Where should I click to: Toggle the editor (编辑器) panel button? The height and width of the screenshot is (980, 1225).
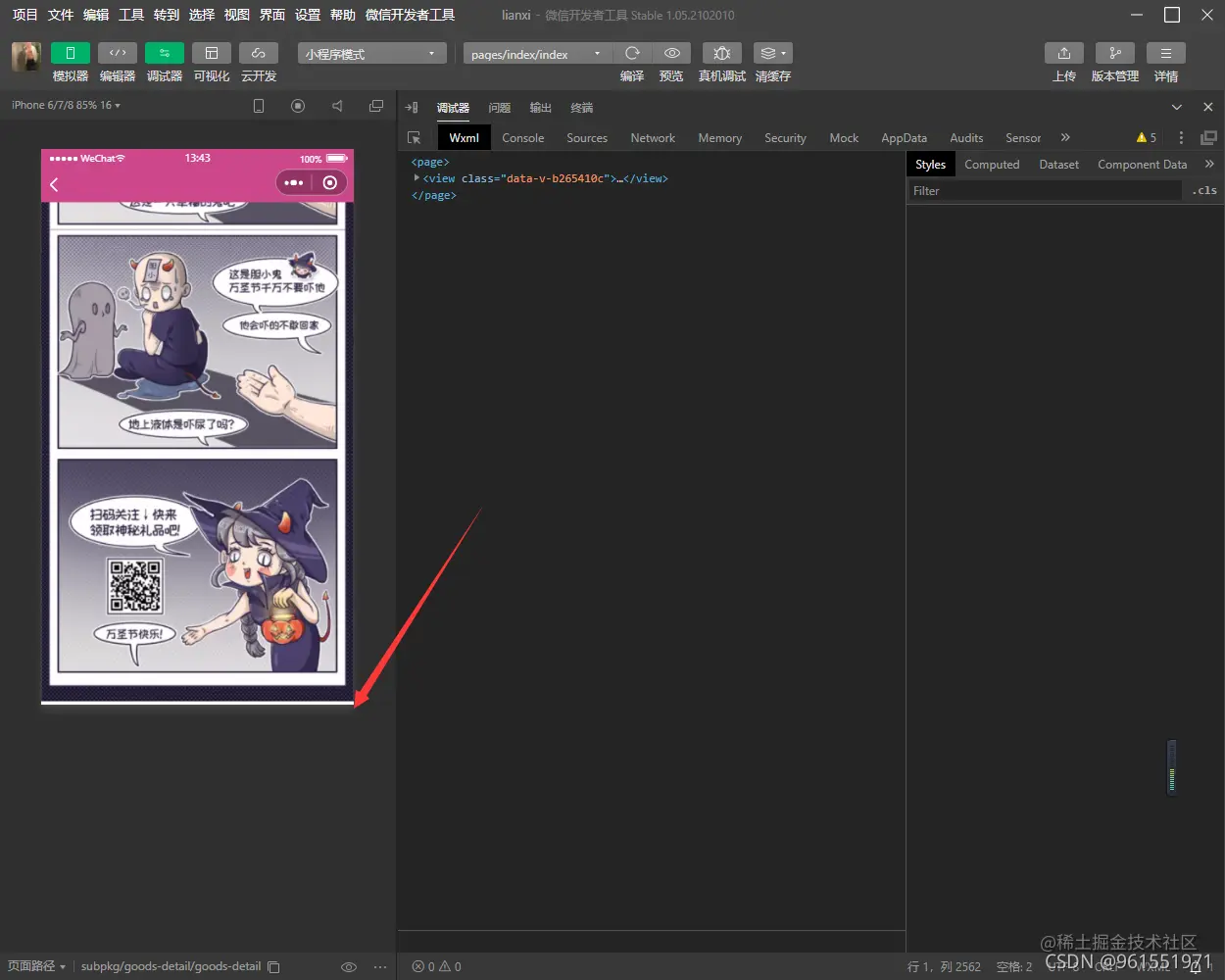pos(118,53)
